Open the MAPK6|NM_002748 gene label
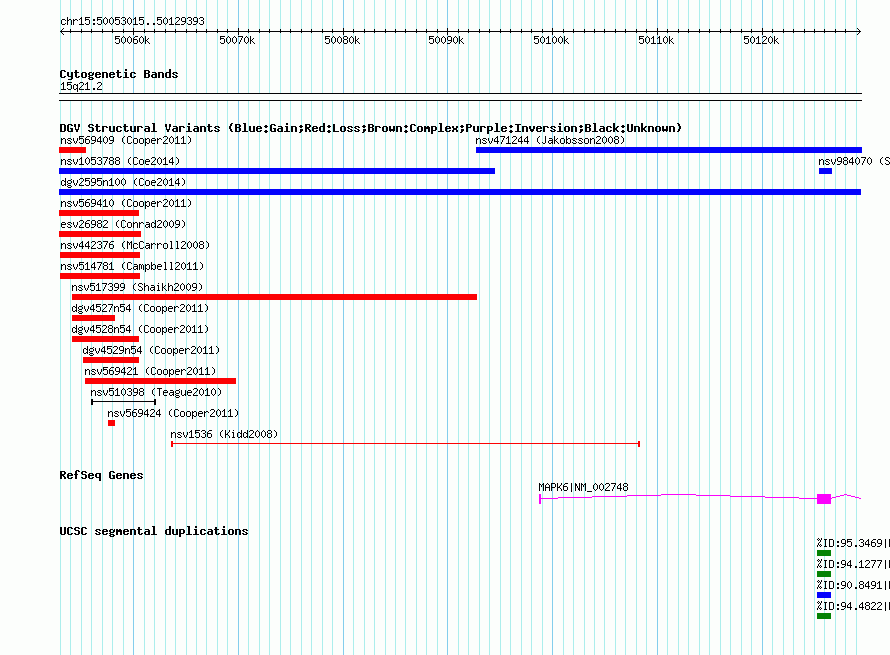Screen dimensions: 890x655 coord(583,487)
